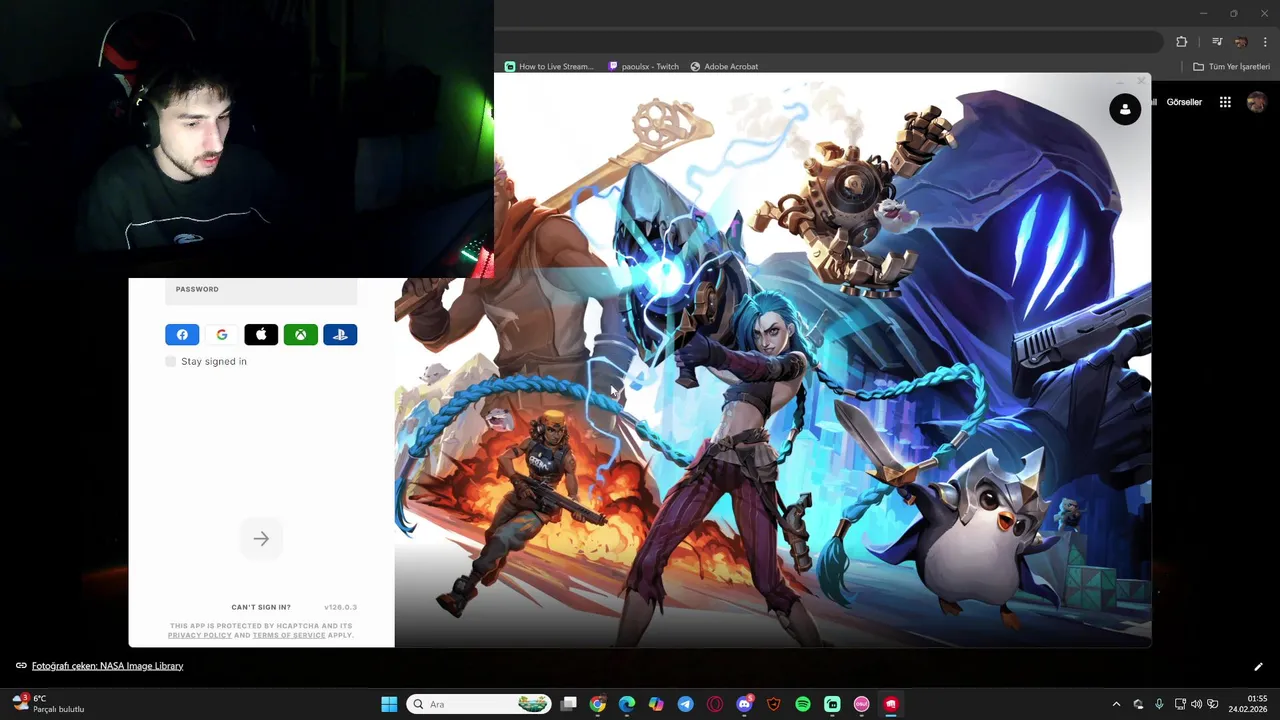This screenshot has height=720, width=1280.
Task: Open Opera browser from the taskbar
Action: [x=715, y=704]
